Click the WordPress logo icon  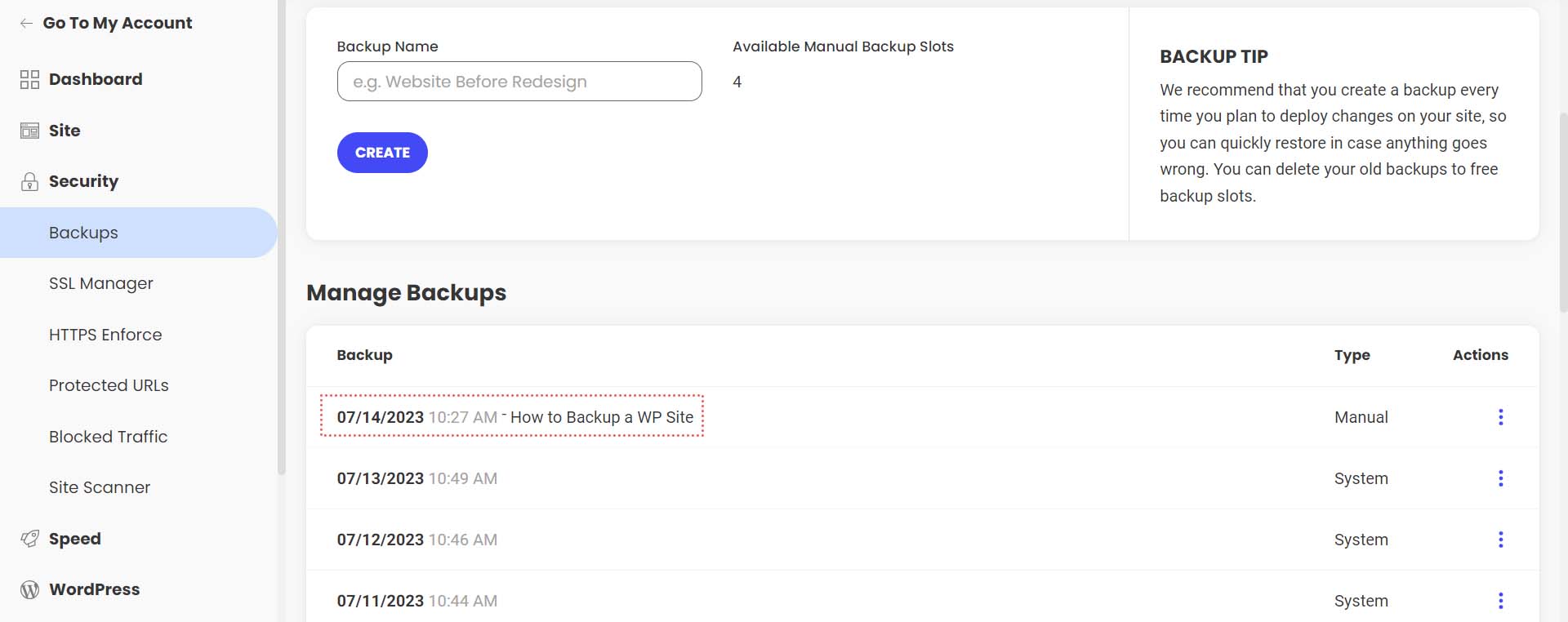pos(29,589)
